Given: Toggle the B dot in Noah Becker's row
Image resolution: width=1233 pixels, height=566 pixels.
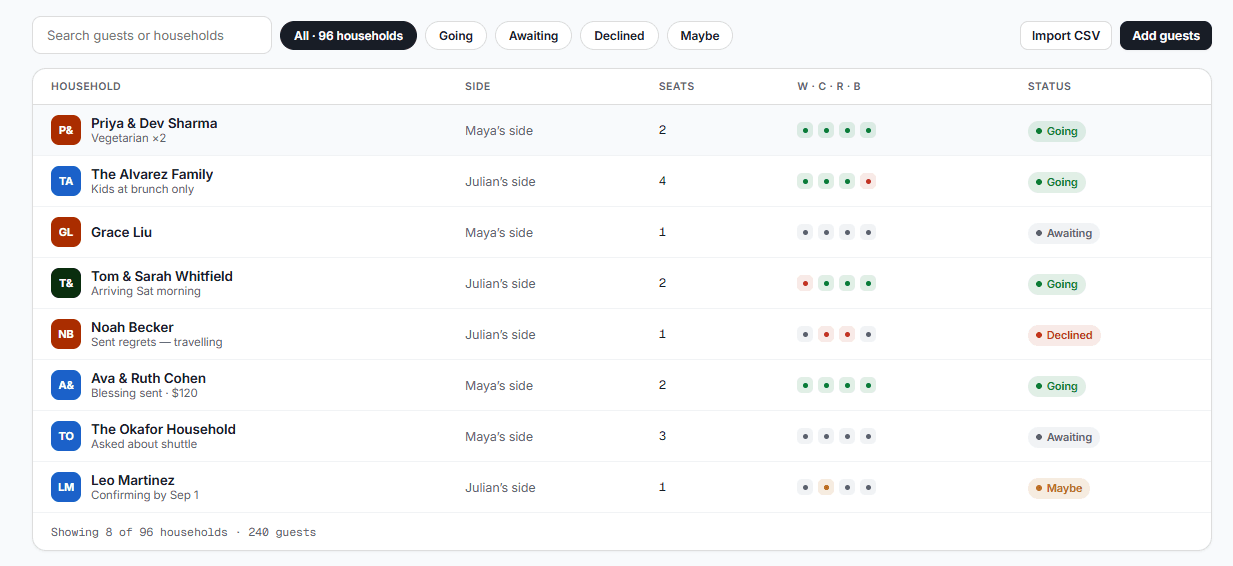Looking at the screenshot, I should pyautogui.click(x=868, y=334).
